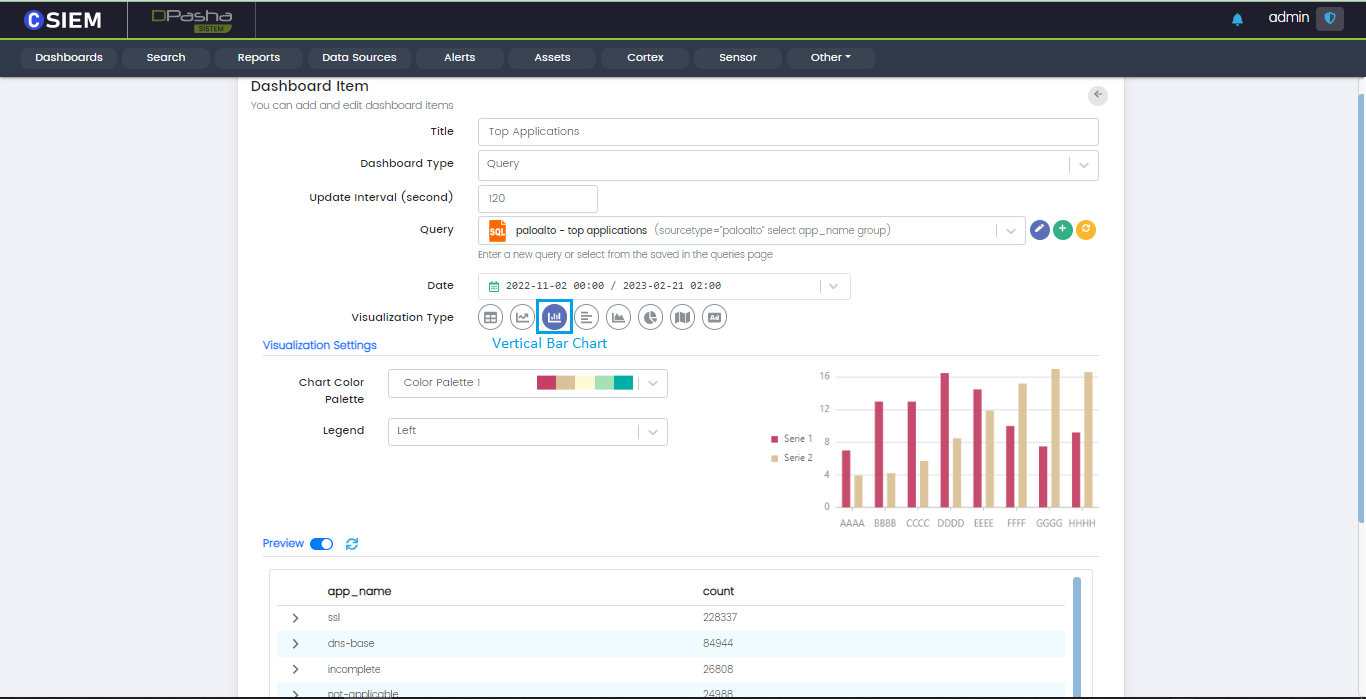Select the pie chart visualization icon

pos(651,317)
